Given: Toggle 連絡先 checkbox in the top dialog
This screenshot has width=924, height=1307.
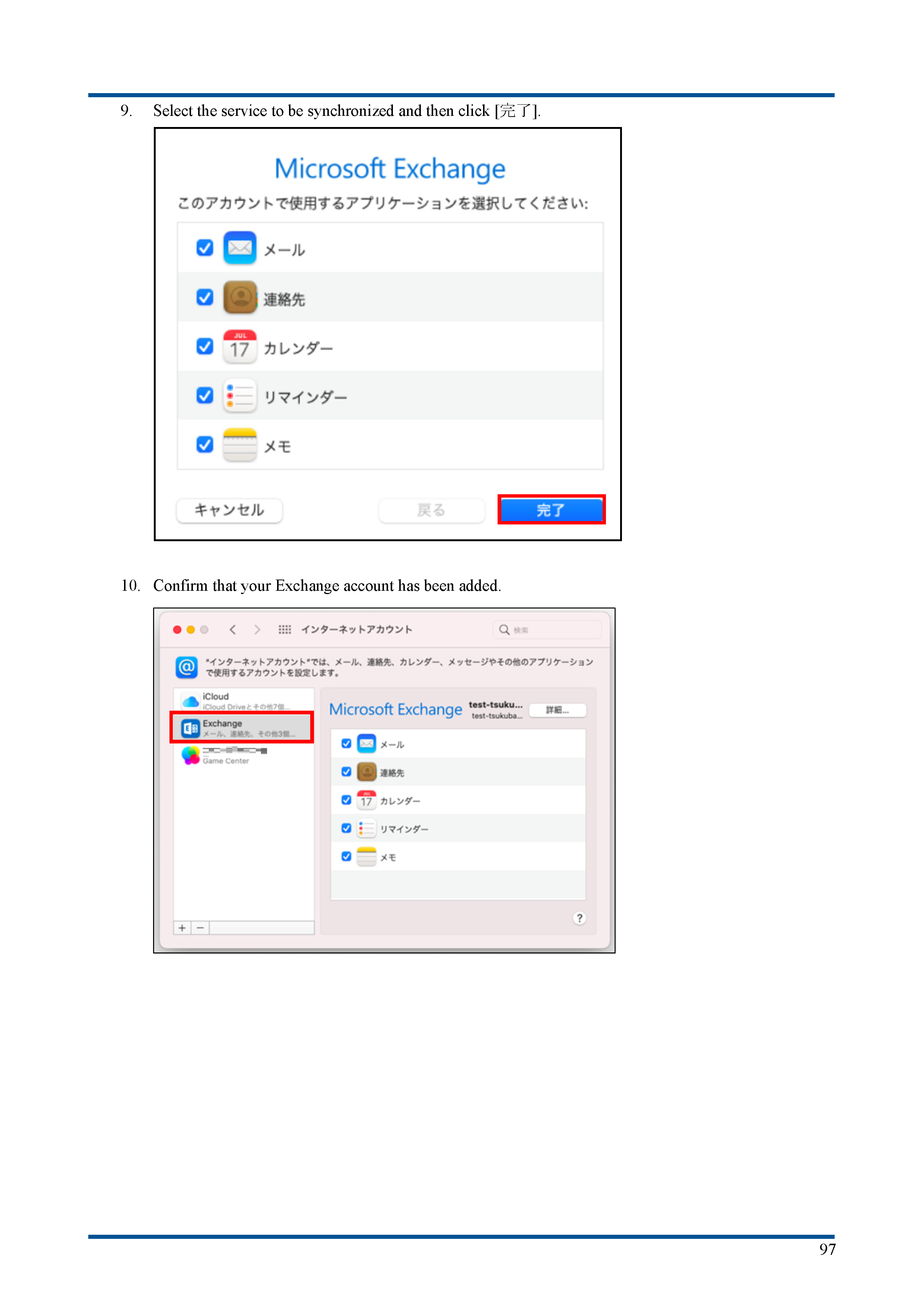Looking at the screenshot, I should 204,297.
